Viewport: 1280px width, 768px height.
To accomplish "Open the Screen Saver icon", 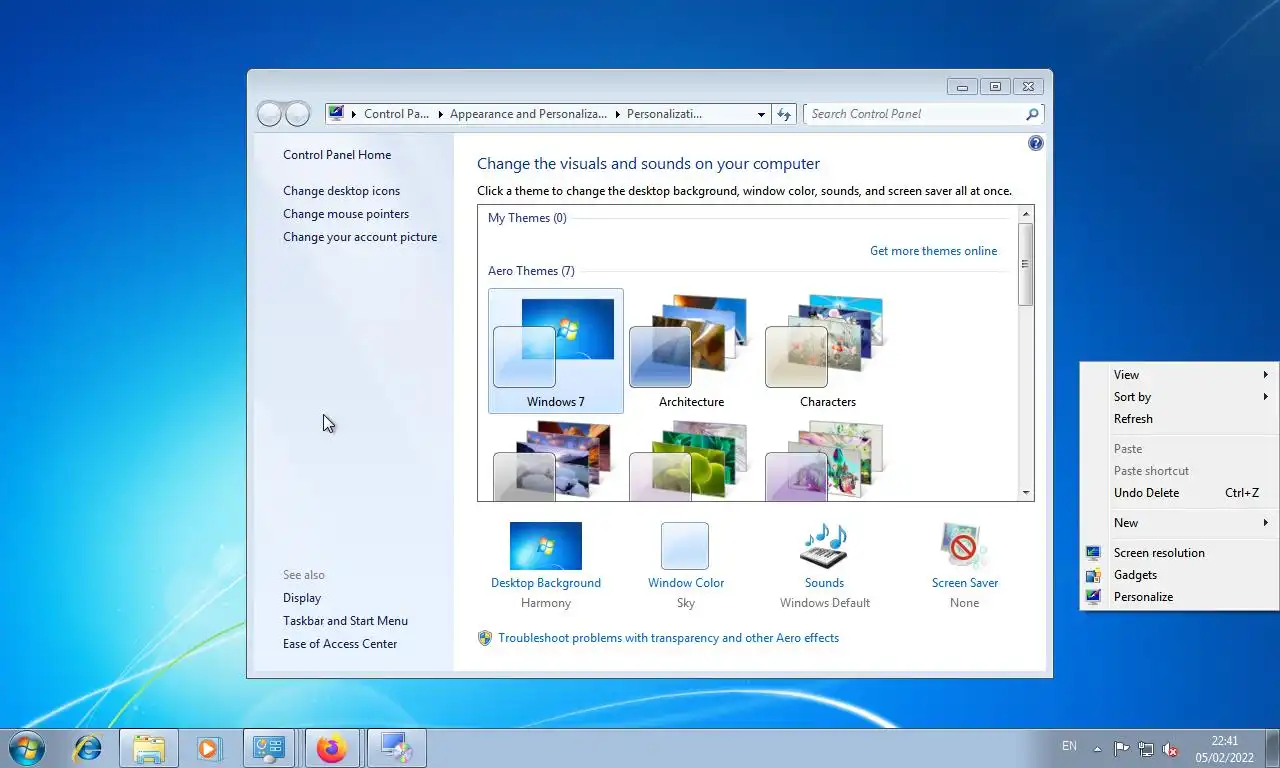I will (x=964, y=546).
